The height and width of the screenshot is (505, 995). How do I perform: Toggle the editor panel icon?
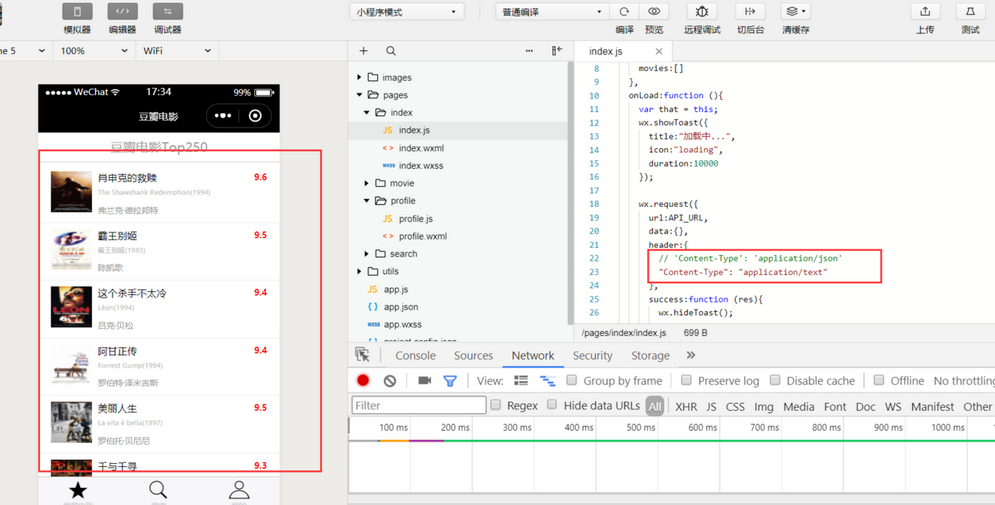[x=122, y=11]
